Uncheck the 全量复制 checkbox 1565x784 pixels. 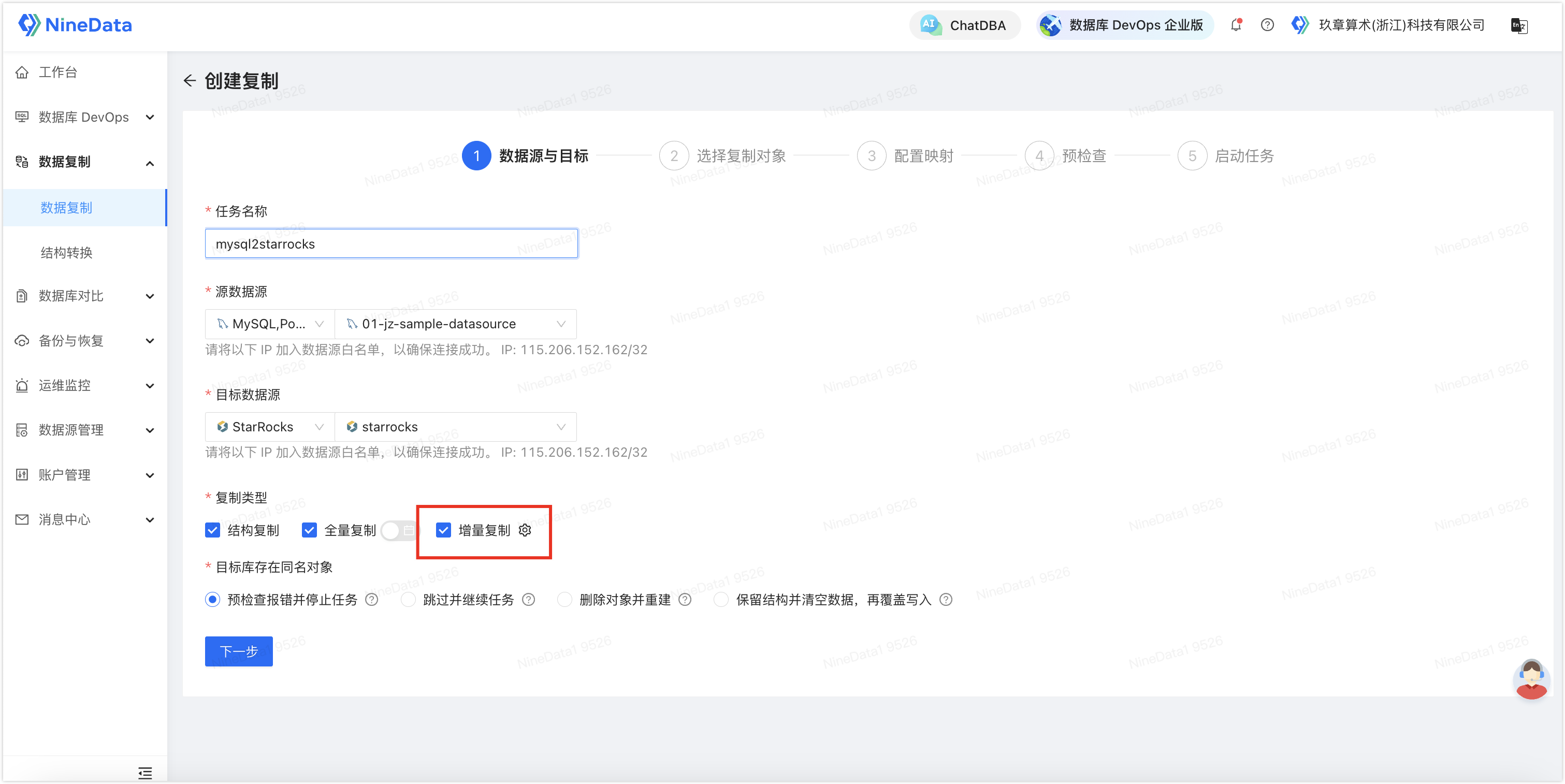point(309,530)
